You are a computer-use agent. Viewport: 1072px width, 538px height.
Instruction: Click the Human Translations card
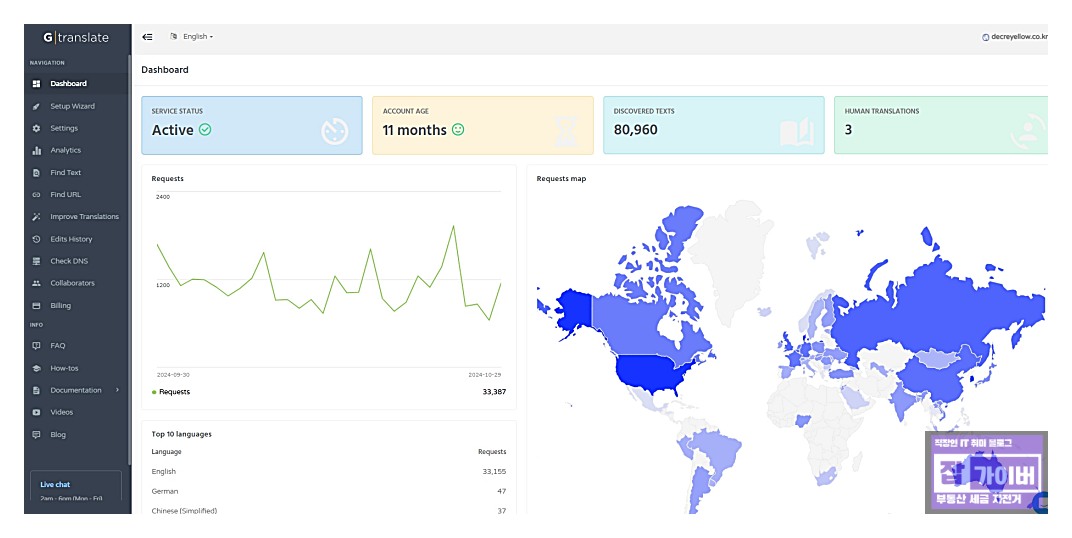(x=941, y=125)
